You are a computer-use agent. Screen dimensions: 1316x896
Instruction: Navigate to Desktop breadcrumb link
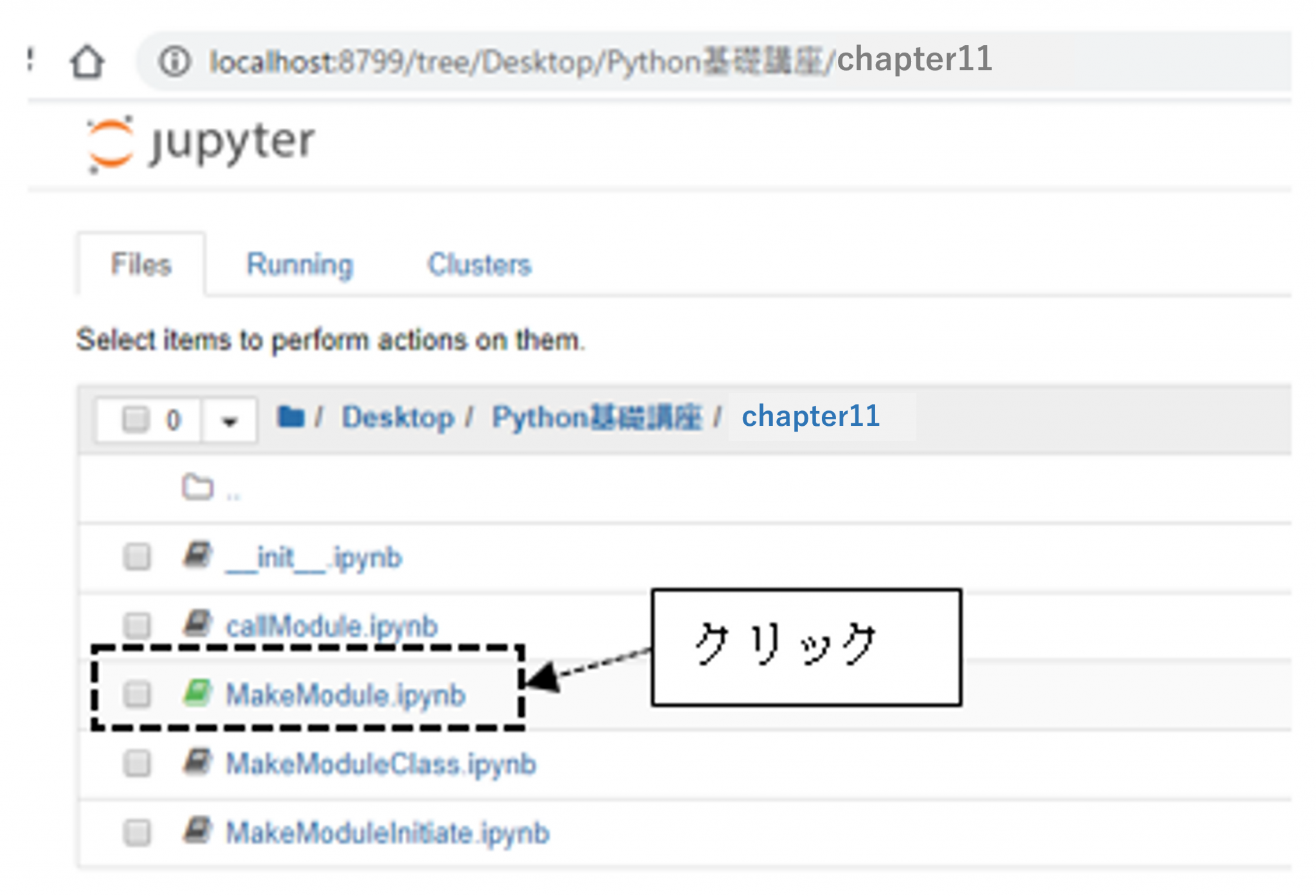397,417
